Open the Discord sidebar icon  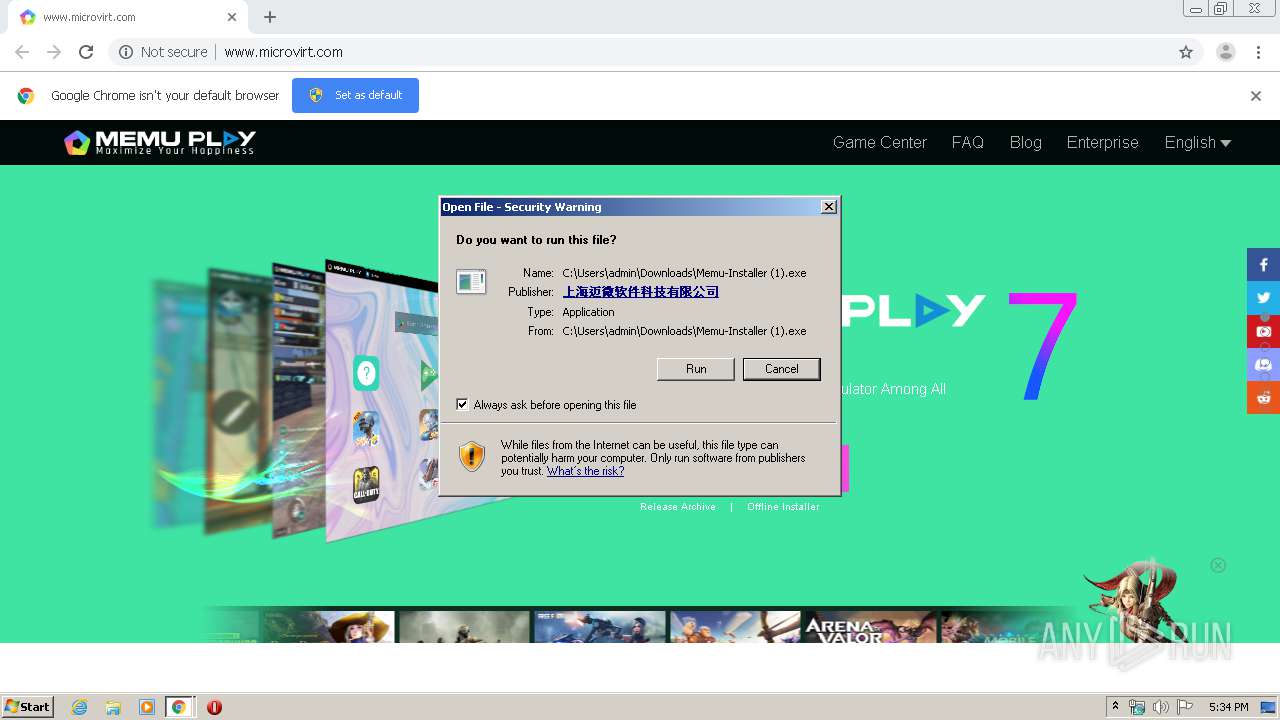coord(1263,364)
